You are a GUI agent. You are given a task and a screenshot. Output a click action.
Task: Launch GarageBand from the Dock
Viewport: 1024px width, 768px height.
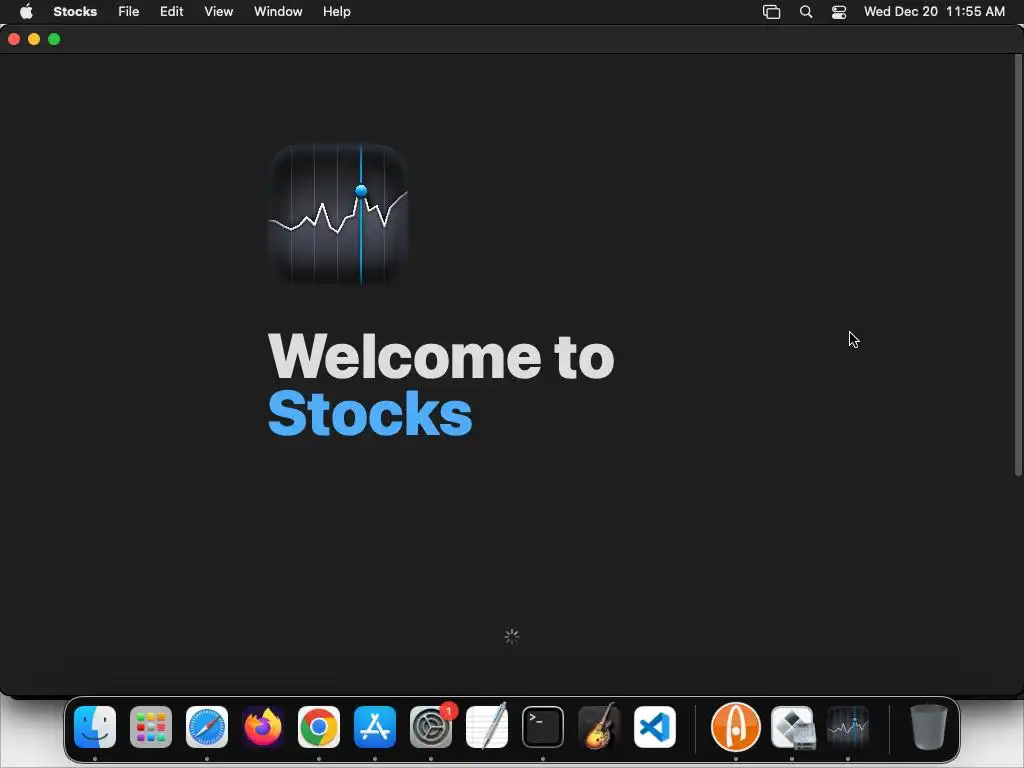(x=599, y=727)
